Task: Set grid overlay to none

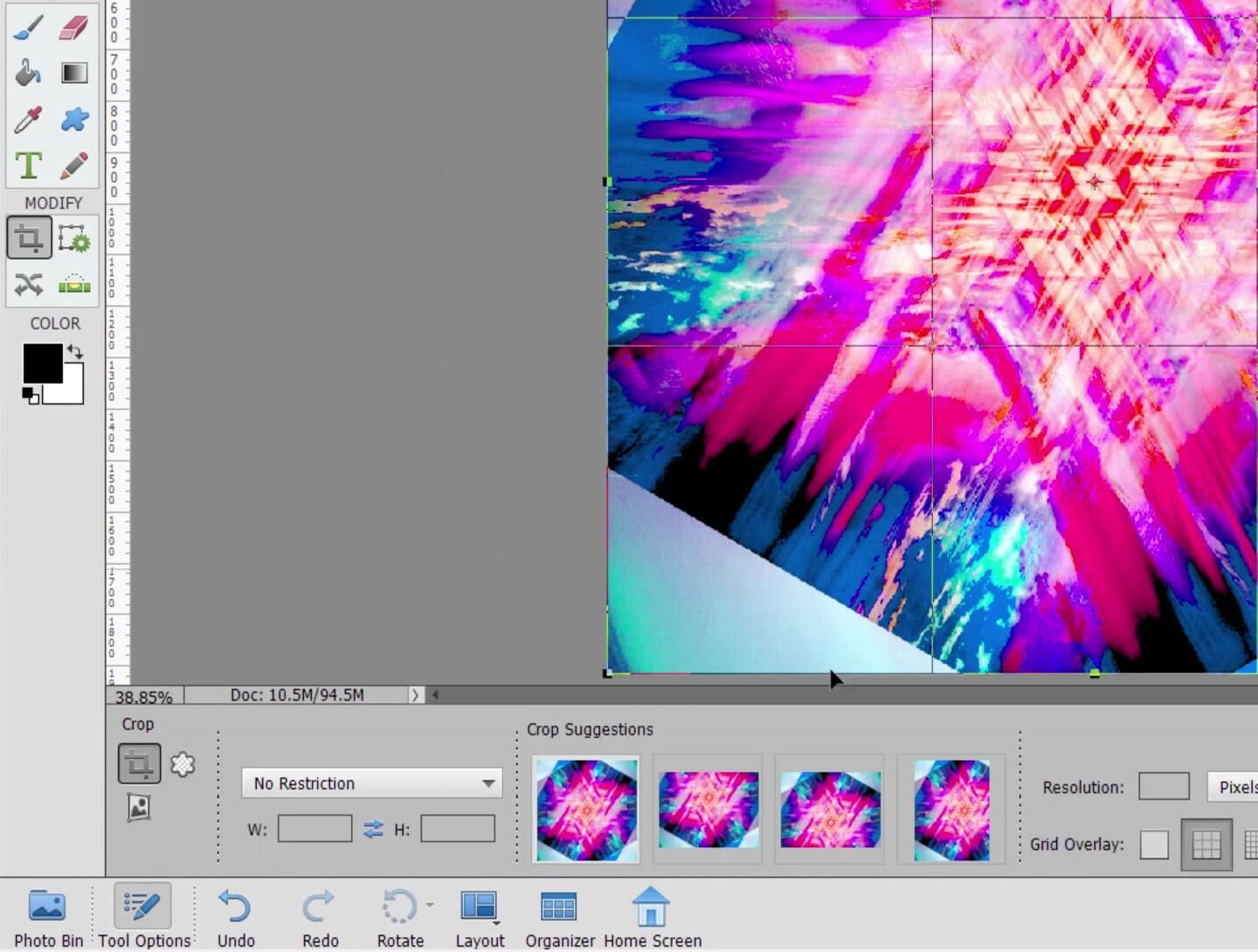Action: (x=1154, y=845)
